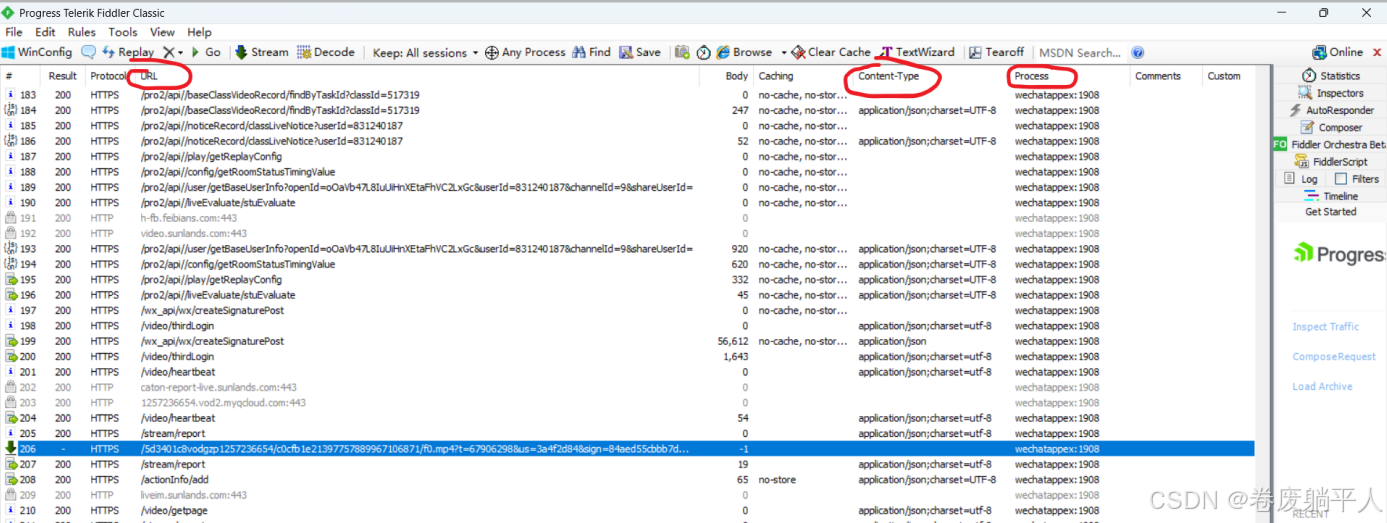
Task: Click the session list vertical scrollbar
Action: [1263, 295]
